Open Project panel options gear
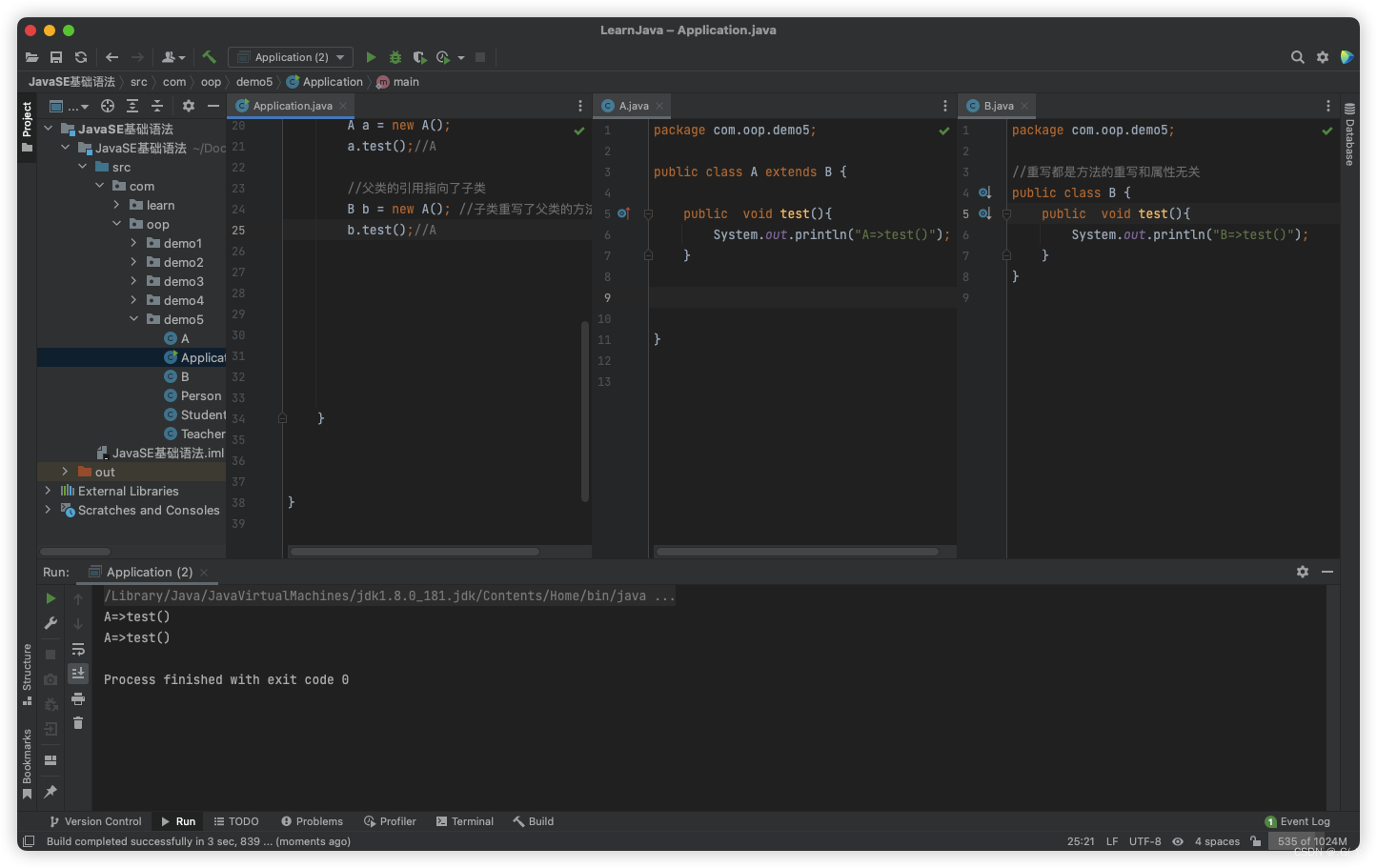1377x868 pixels. (x=189, y=106)
